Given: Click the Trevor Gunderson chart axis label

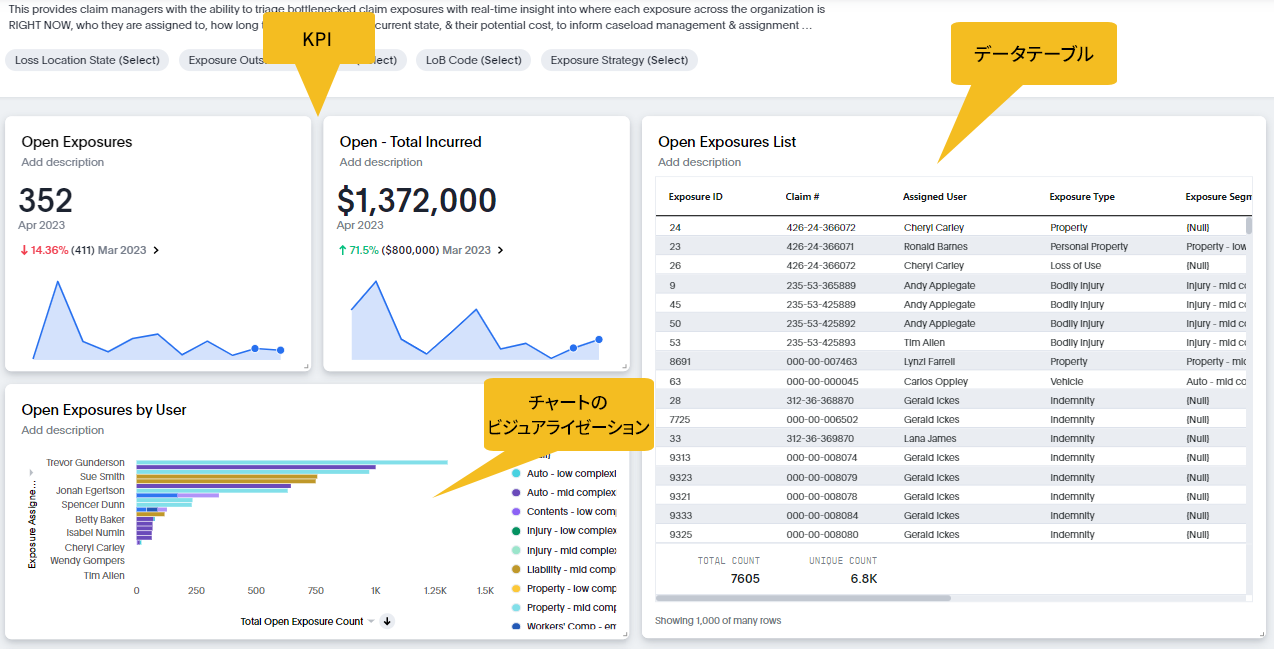Looking at the screenshot, I should (x=85, y=462).
